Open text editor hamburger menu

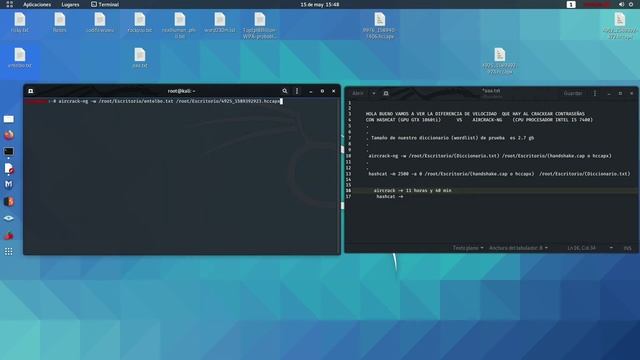[x=595, y=93]
